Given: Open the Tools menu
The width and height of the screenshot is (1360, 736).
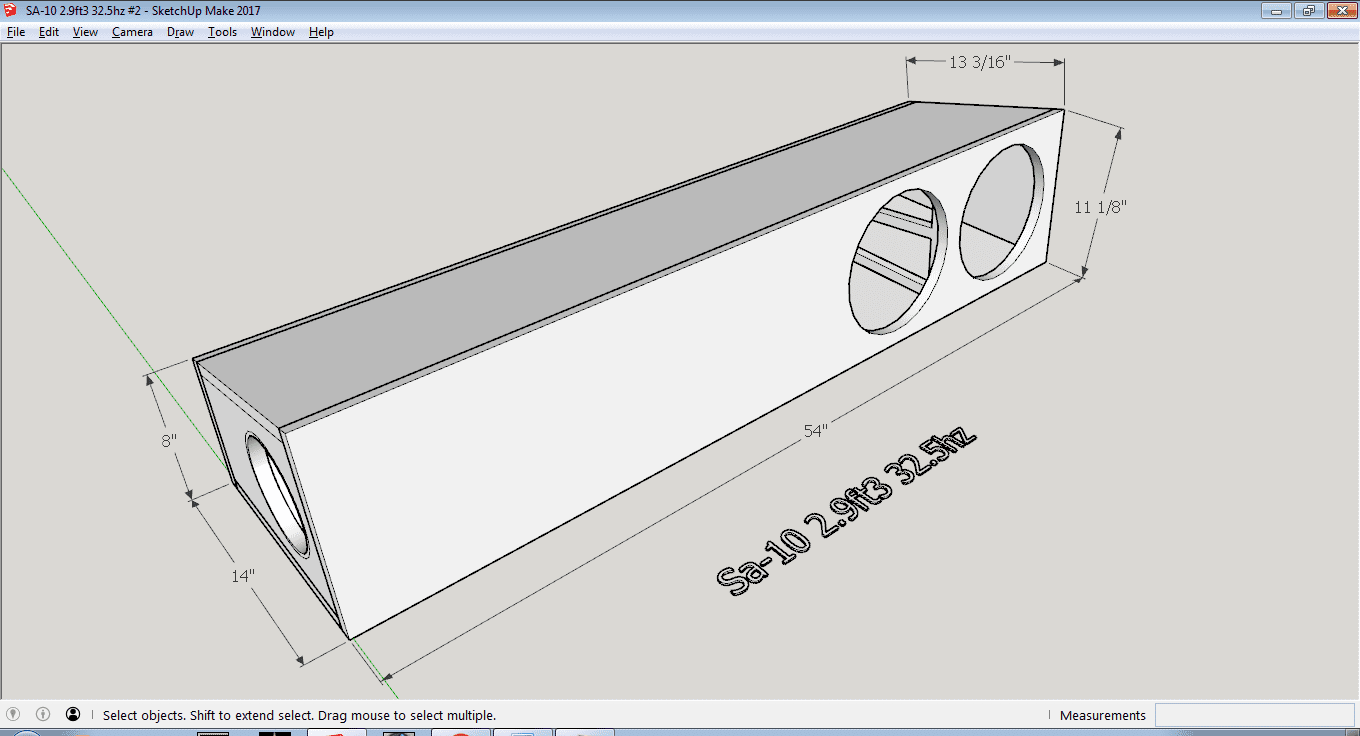Looking at the screenshot, I should (x=223, y=32).
